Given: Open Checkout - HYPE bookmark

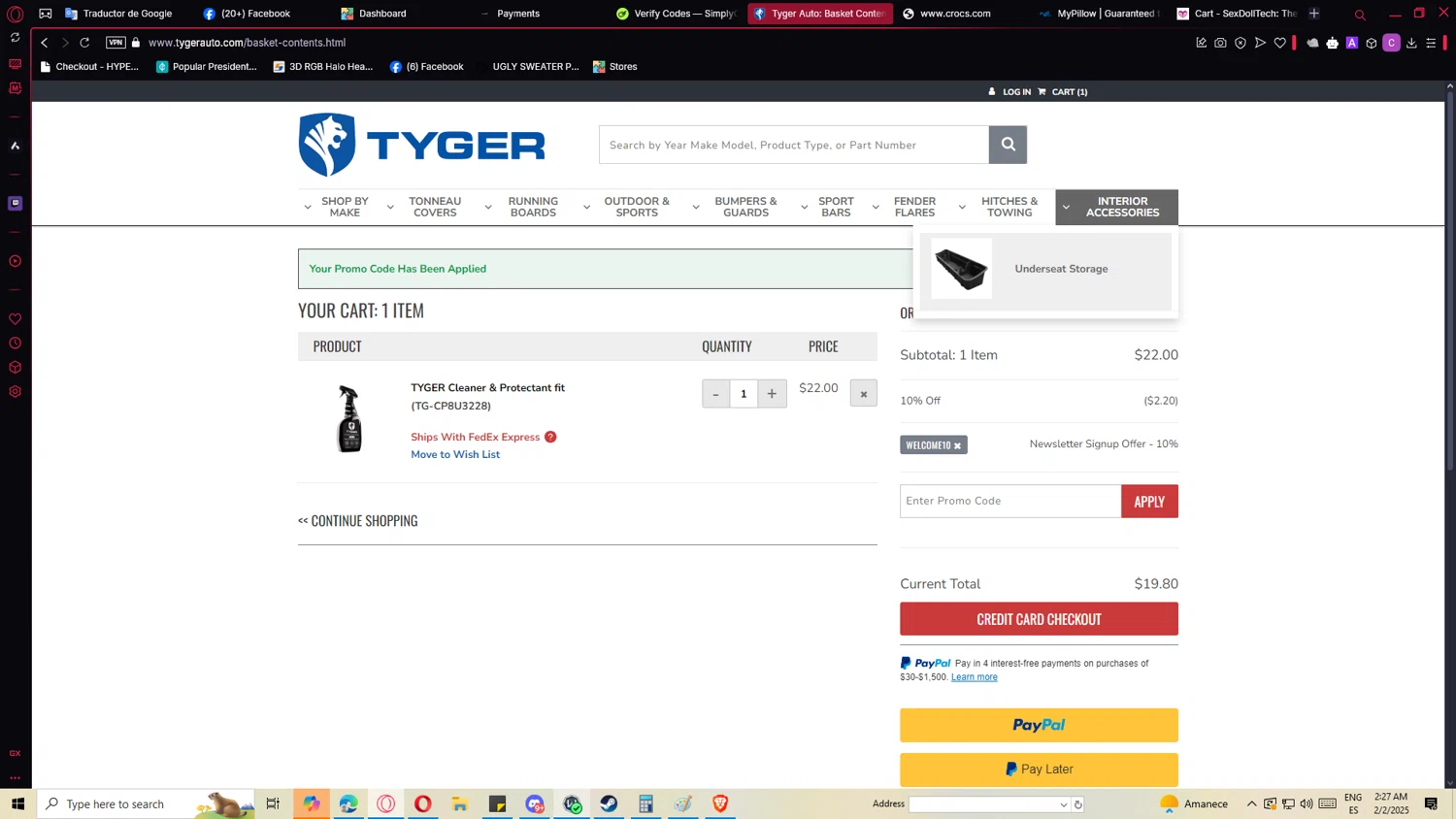Looking at the screenshot, I should (x=89, y=67).
